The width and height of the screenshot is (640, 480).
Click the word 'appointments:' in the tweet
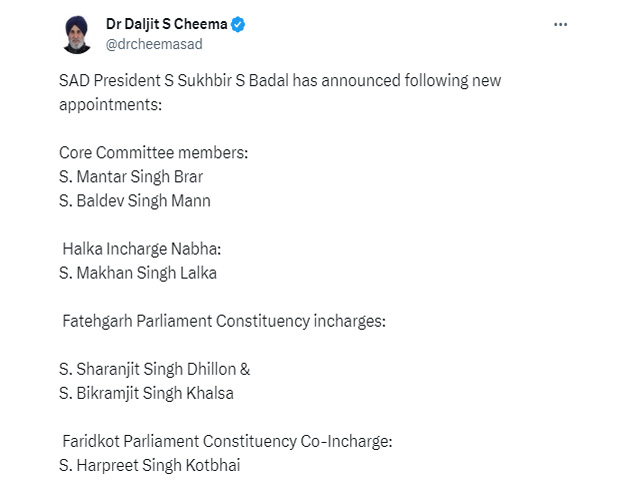(111, 105)
